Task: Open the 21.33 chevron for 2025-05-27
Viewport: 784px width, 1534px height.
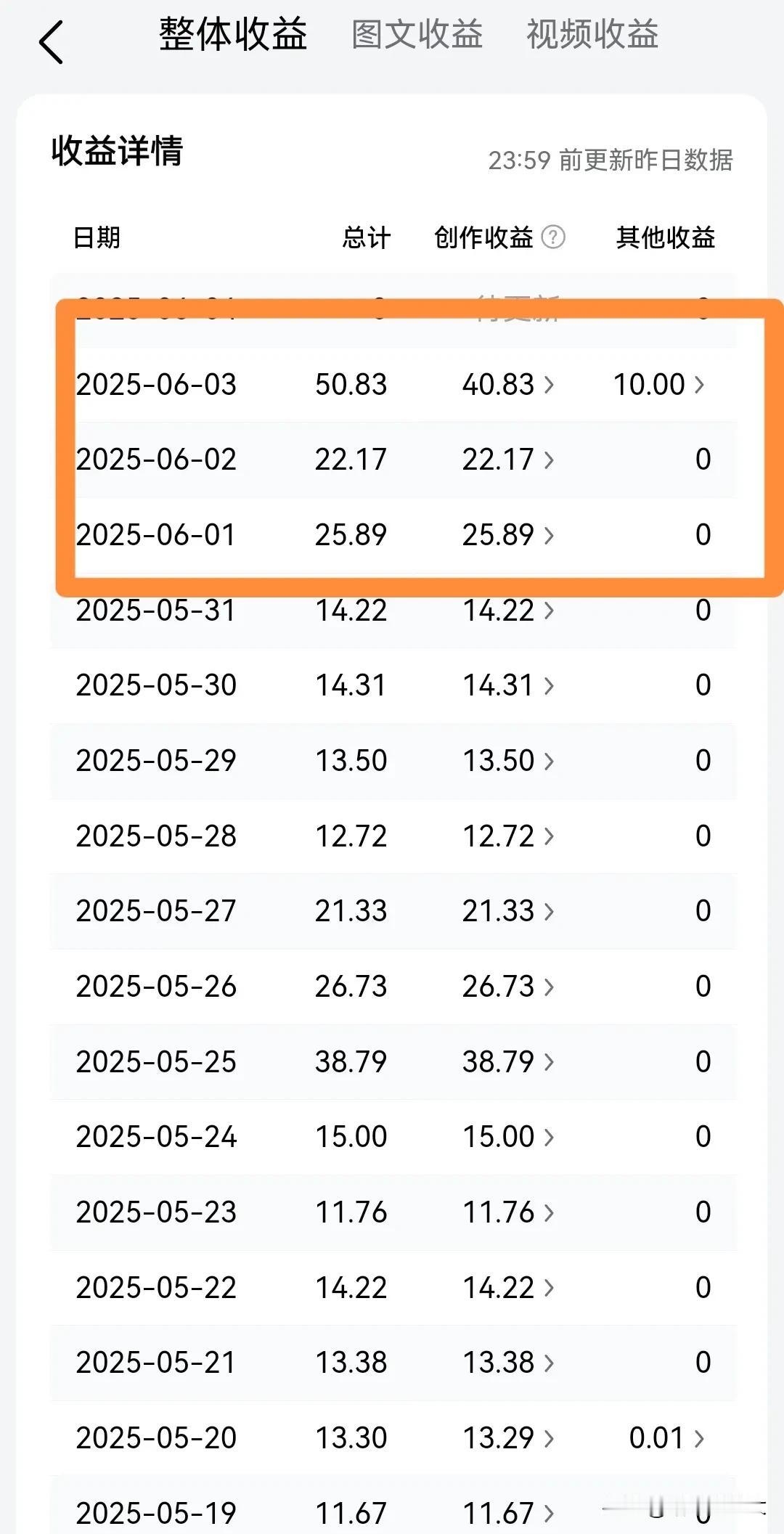Action: click(549, 911)
